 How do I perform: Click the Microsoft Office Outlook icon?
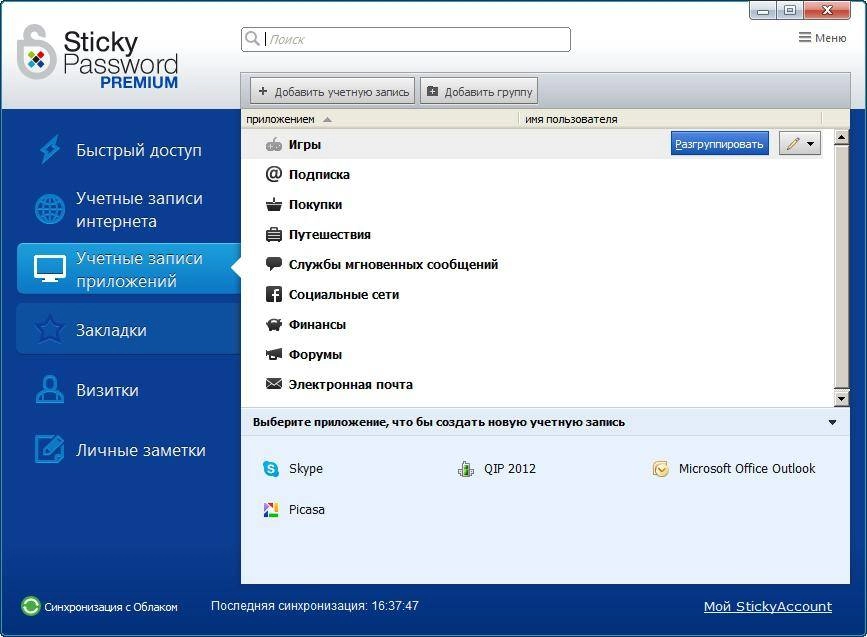(661, 469)
